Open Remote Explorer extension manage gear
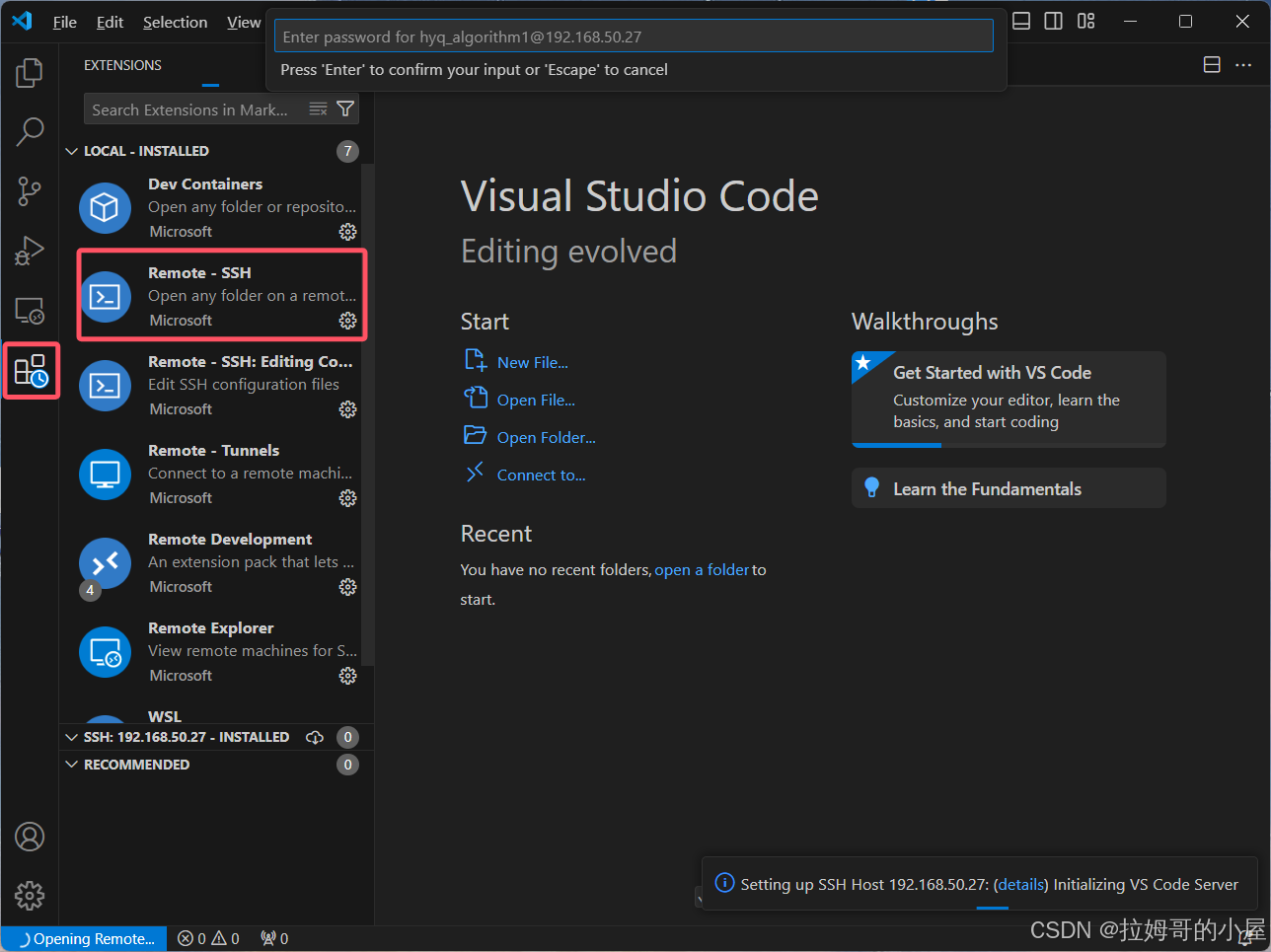Image resolution: width=1271 pixels, height=952 pixels. (x=347, y=676)
